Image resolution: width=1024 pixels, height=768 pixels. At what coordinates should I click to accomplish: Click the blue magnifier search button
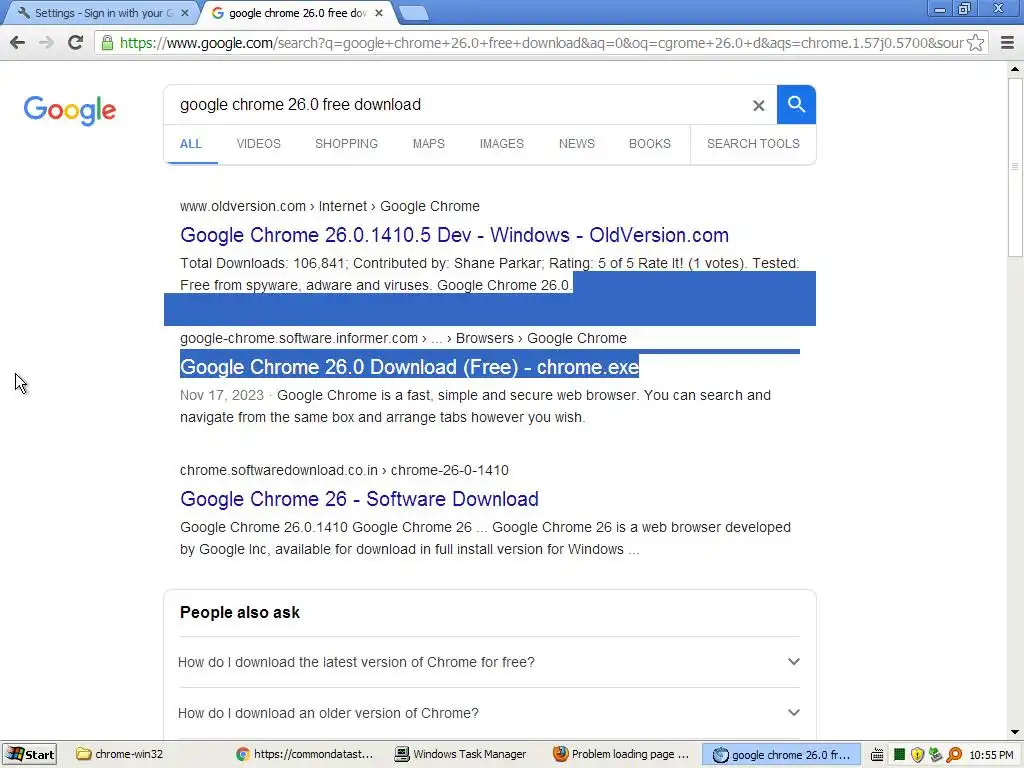click(x=796, y=104)
